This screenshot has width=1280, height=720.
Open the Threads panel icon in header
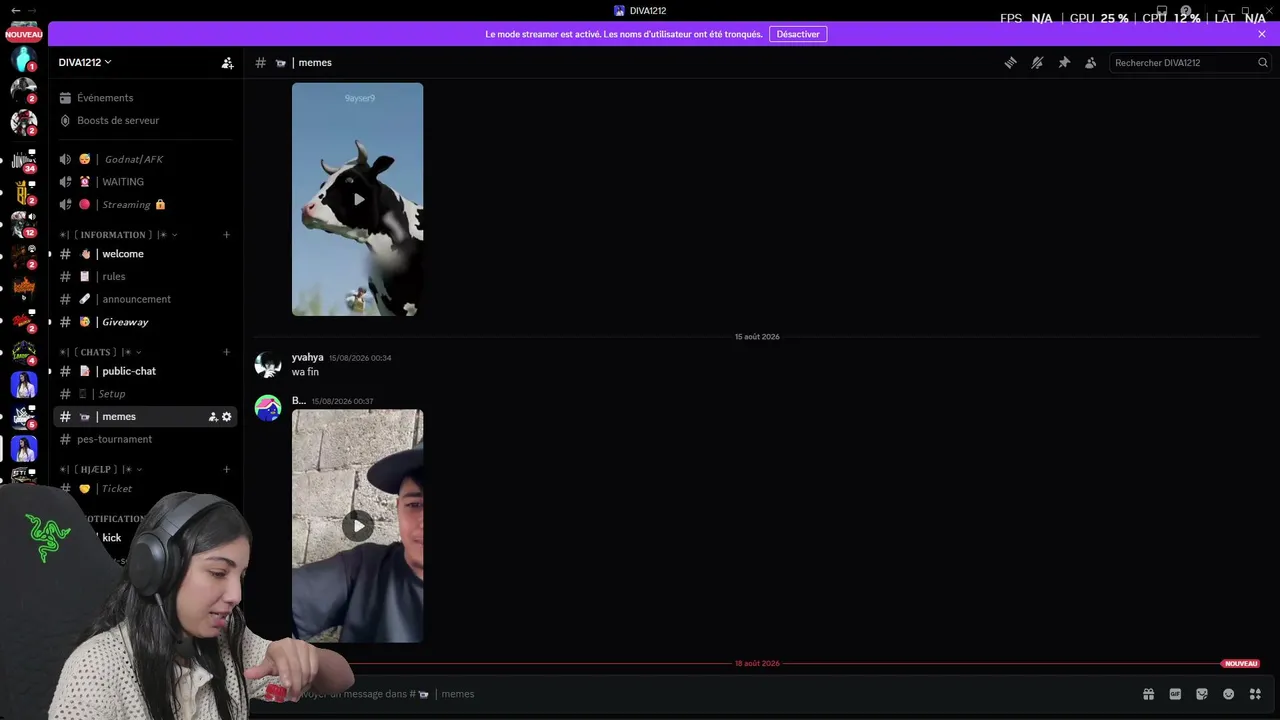point(1010,62)
